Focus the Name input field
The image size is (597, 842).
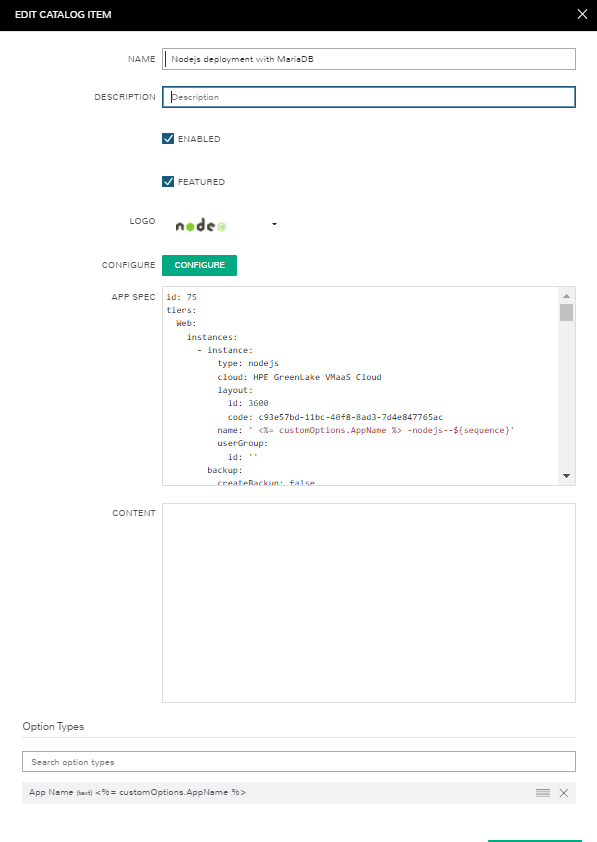pos(369,59)
